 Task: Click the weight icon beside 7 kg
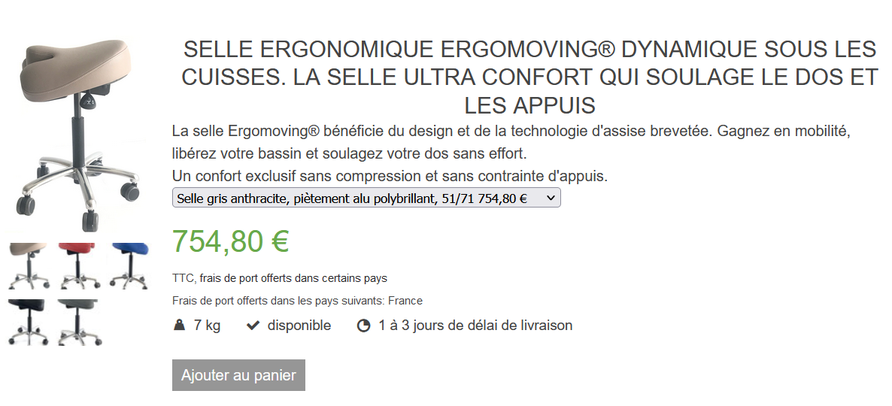(x=179, y=325)
